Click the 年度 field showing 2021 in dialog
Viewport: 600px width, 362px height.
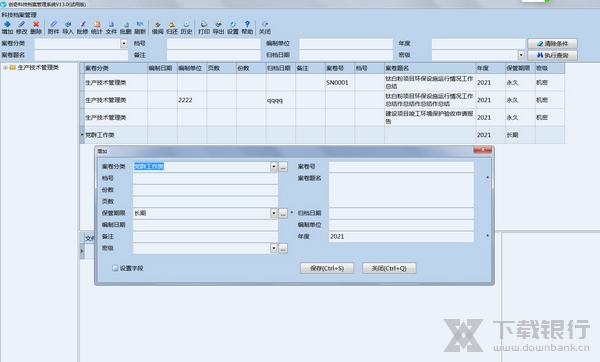click(x=401, y=236)
